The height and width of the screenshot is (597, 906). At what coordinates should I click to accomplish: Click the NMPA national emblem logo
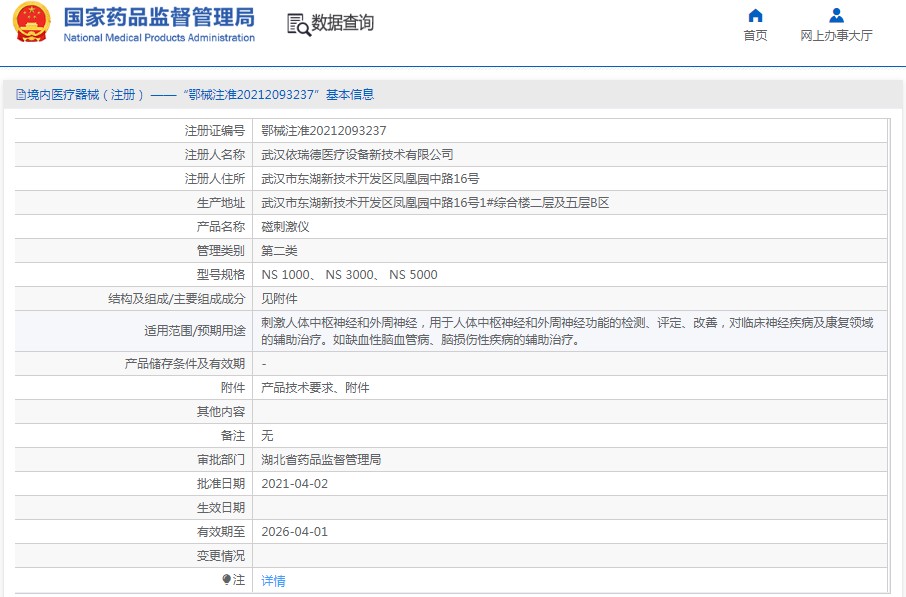(32, 22)
